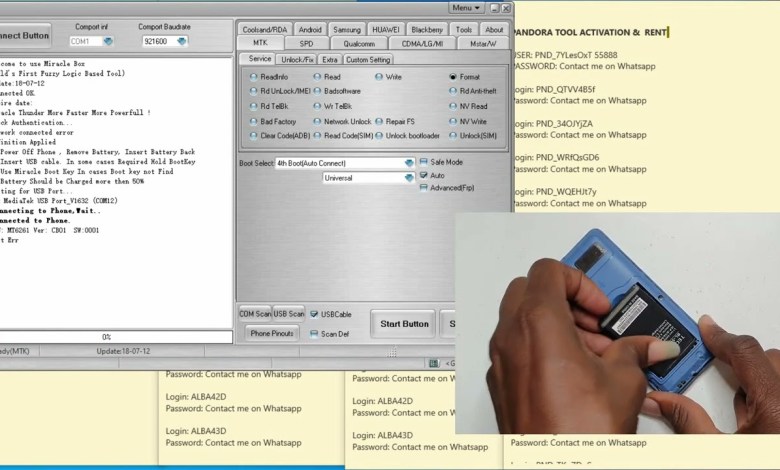Switch to the Coolsand/RDA tab
Screen dimensions: 780x470
point(265,29)
